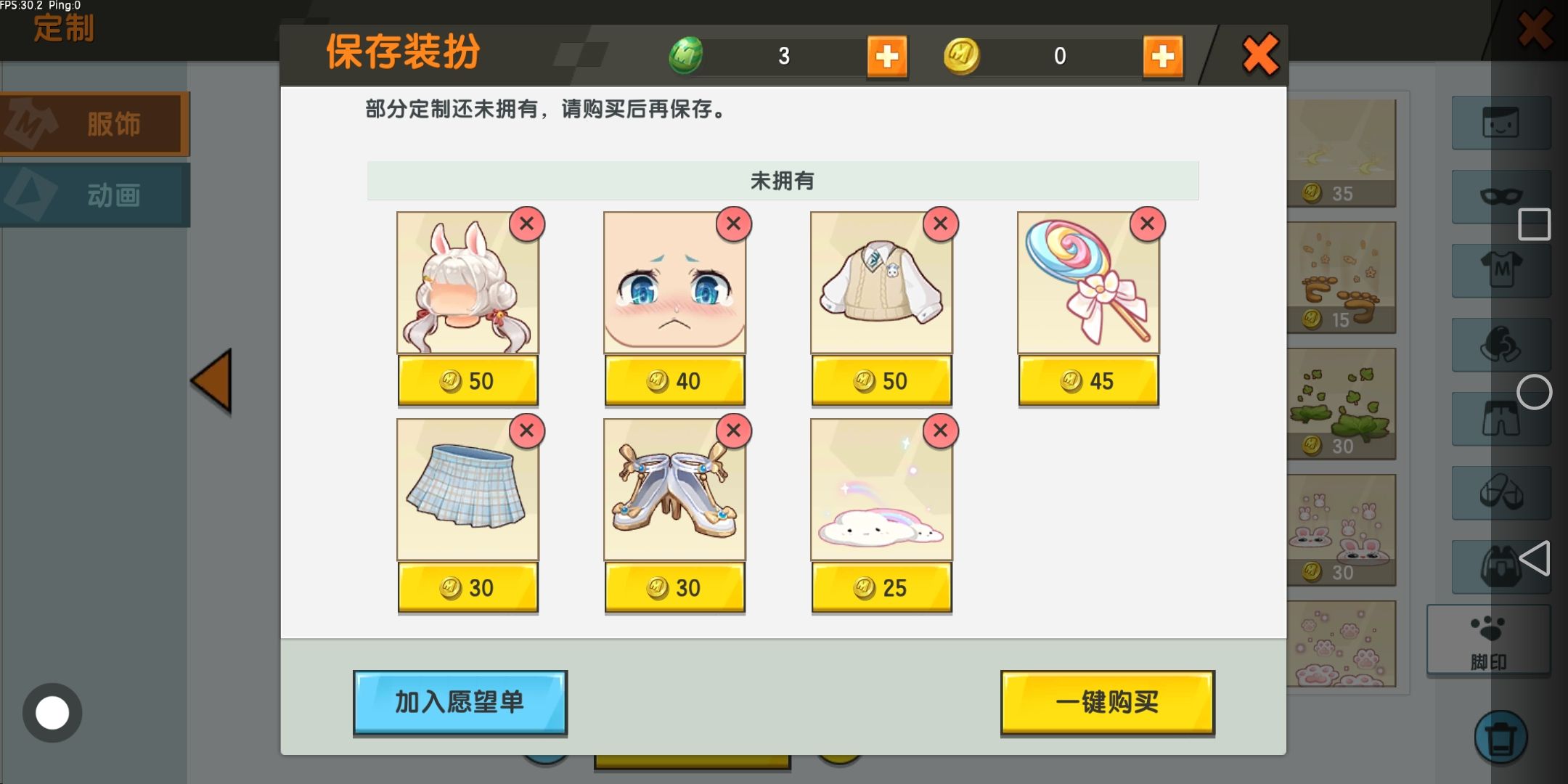Image resolution: width=1568 pixels, height=784 pixels.
Task: Remove the lollipop accessory item
Action: pos(1148,224)
